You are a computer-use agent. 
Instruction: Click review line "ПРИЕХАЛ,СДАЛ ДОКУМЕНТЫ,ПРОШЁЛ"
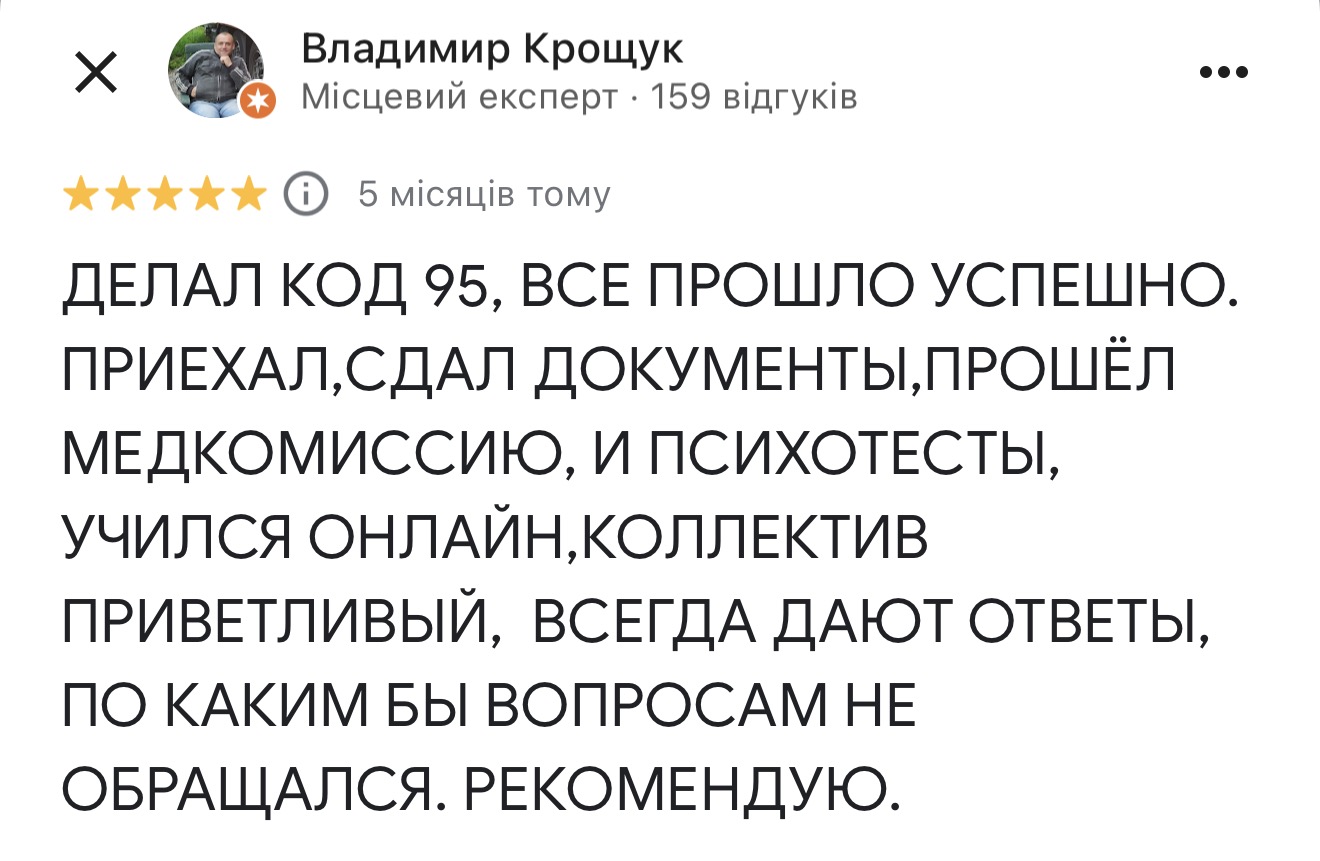[620, 374]
